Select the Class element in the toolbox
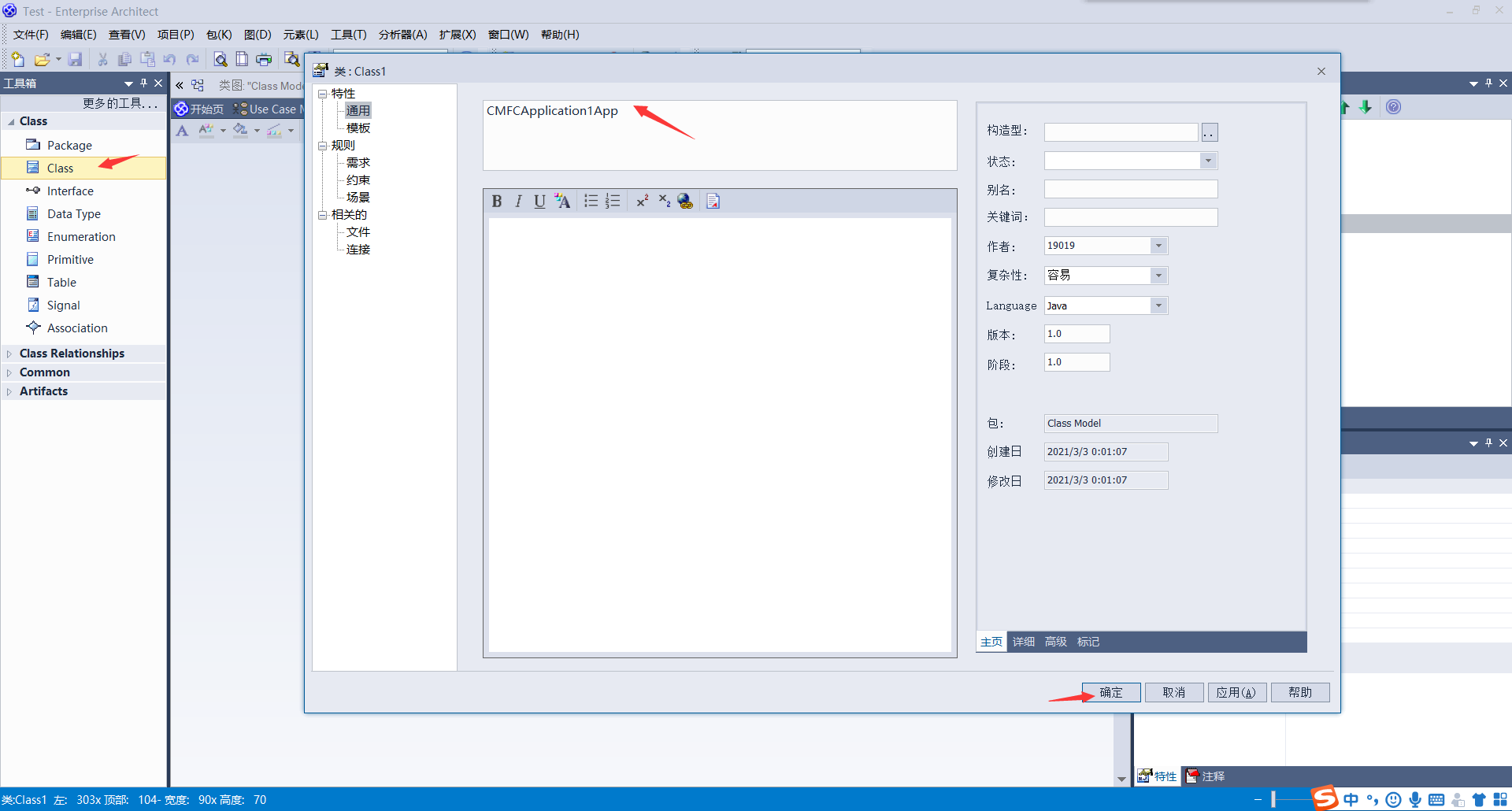 pos(60,168)
